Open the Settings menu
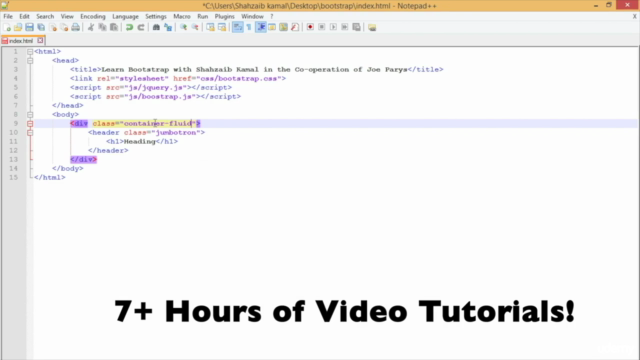640x360 pixels. tap(156, 16)
